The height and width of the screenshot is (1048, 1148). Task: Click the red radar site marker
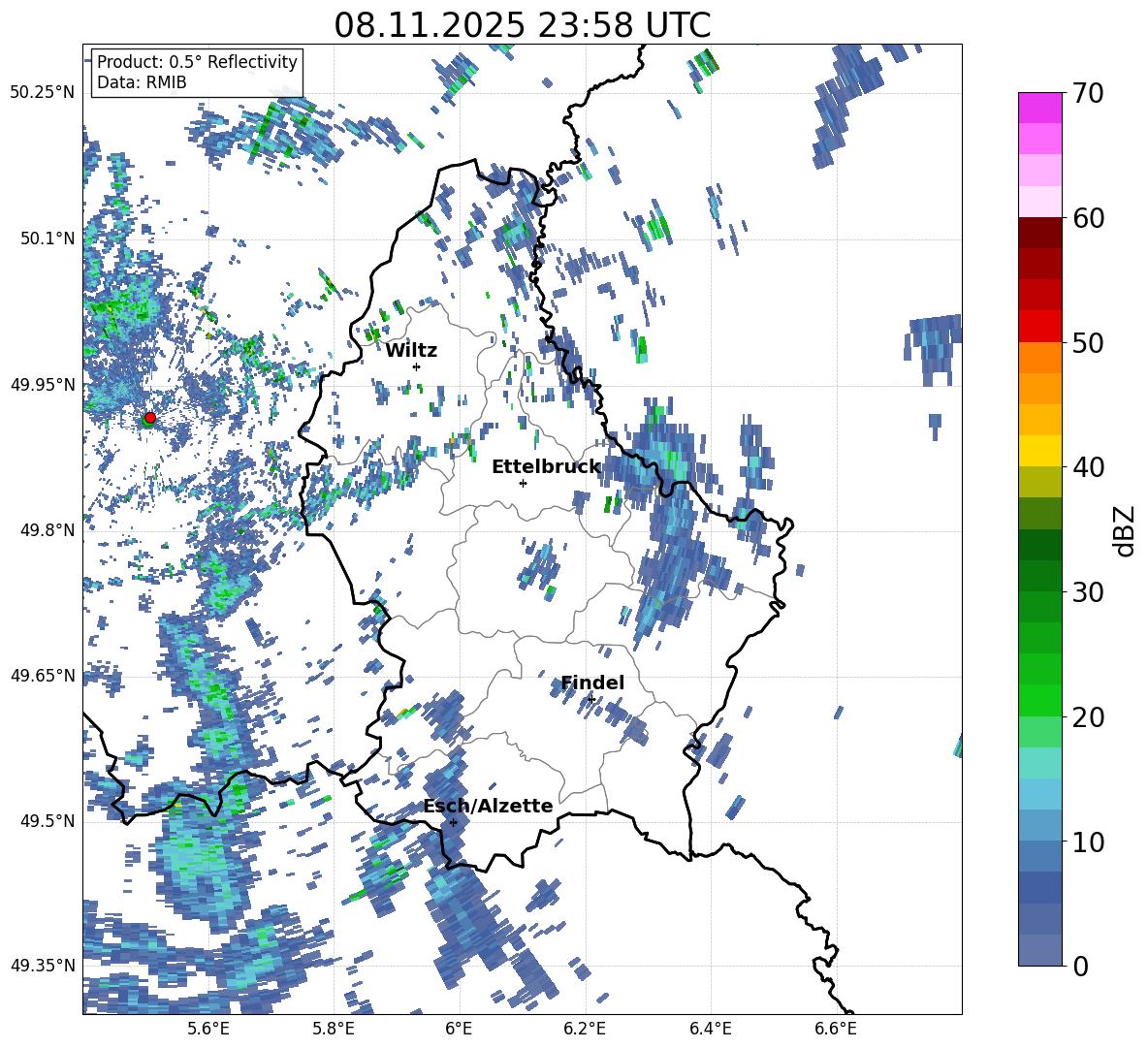pos(150,418)
